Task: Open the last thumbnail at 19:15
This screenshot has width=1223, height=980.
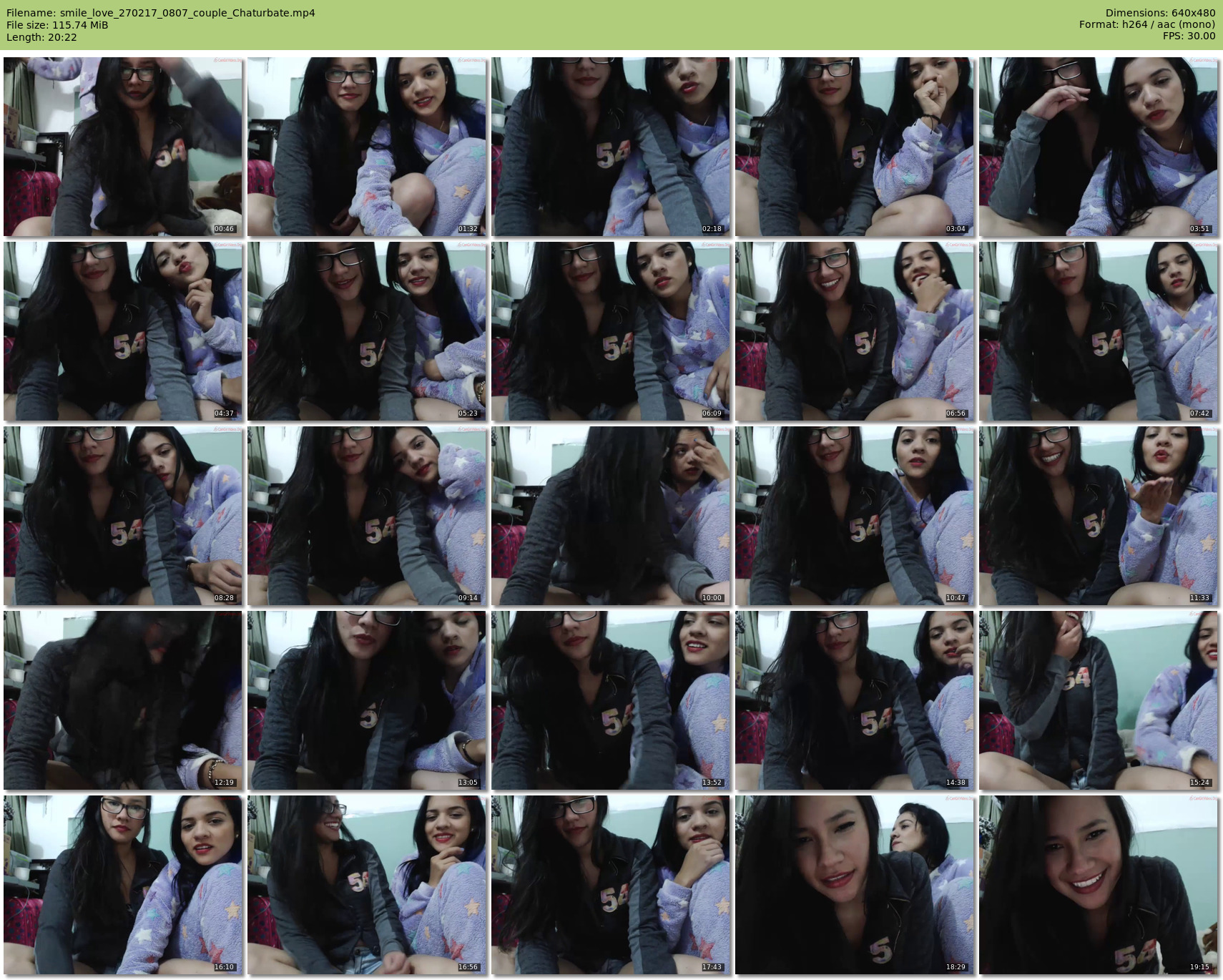Action: (1099, 885)
